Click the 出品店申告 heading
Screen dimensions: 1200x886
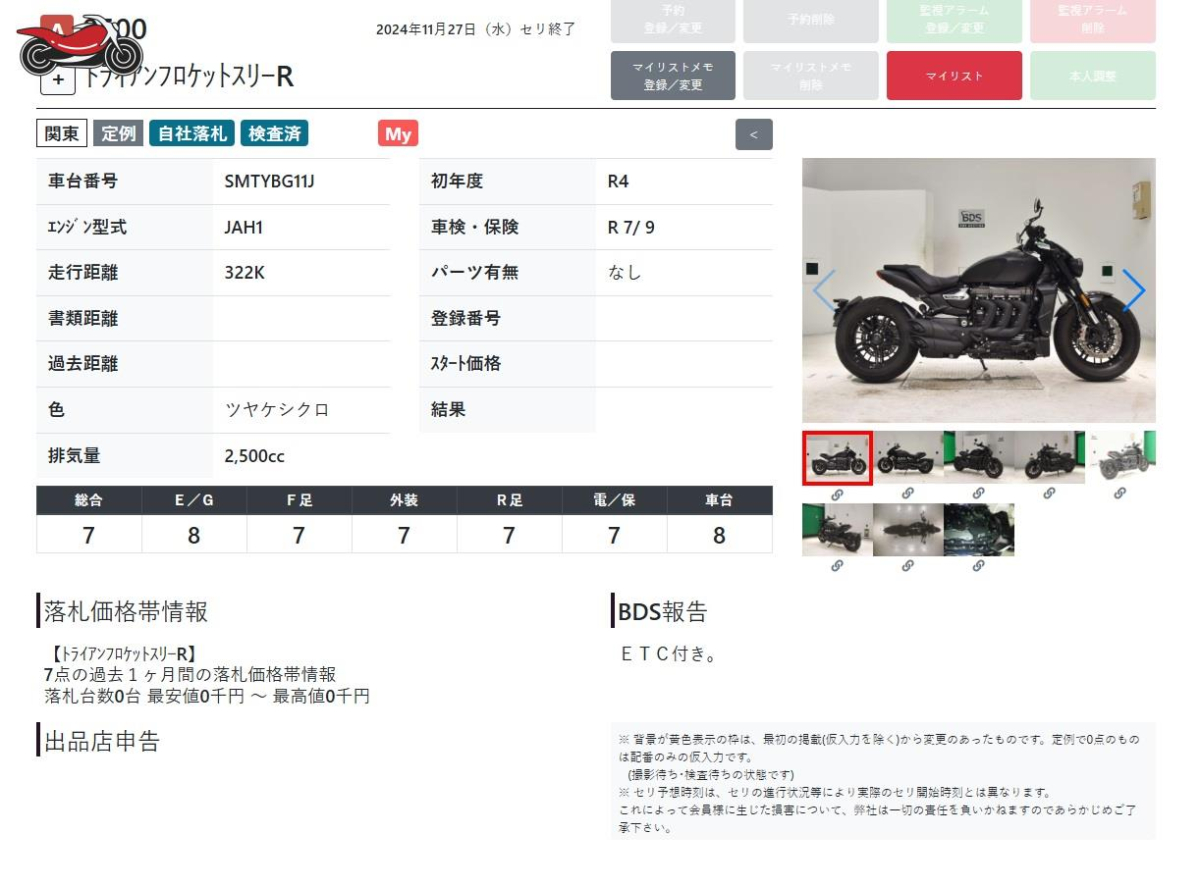point(102,741)
